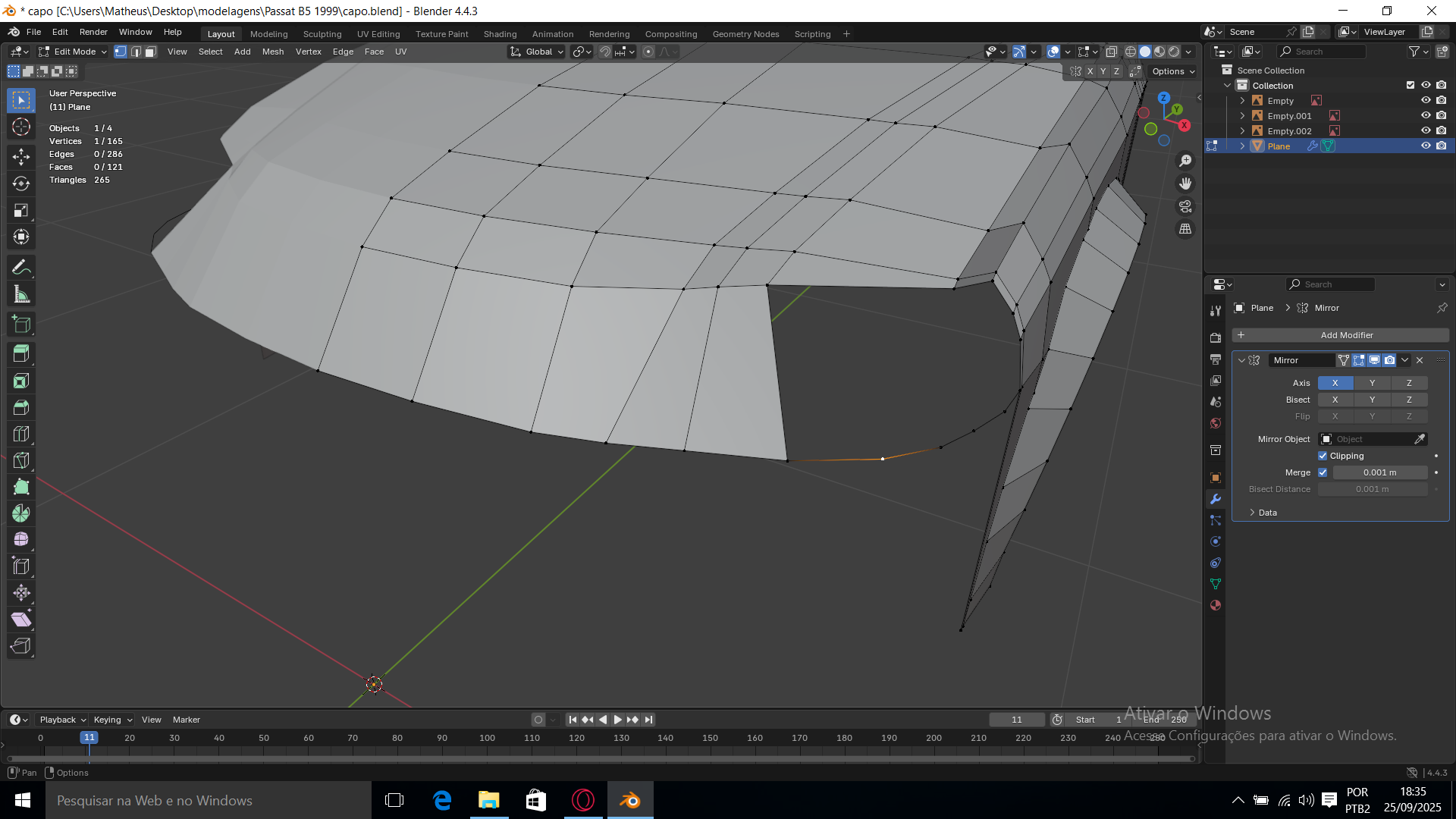Adjust the Merge distance 0.001 m field
Viewport: 1456px width, 819px height.
pyautogui.click(x=1379, y=472)
